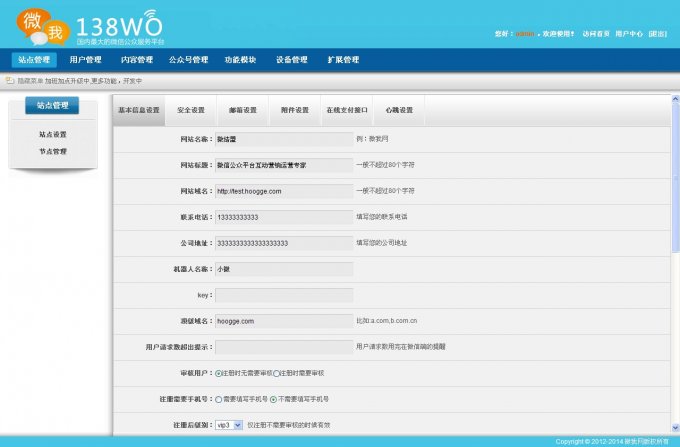Open the 功能模块 top menu
Image resolution: width=680 pixels, height=447 pixels.
tap(240, 60)
